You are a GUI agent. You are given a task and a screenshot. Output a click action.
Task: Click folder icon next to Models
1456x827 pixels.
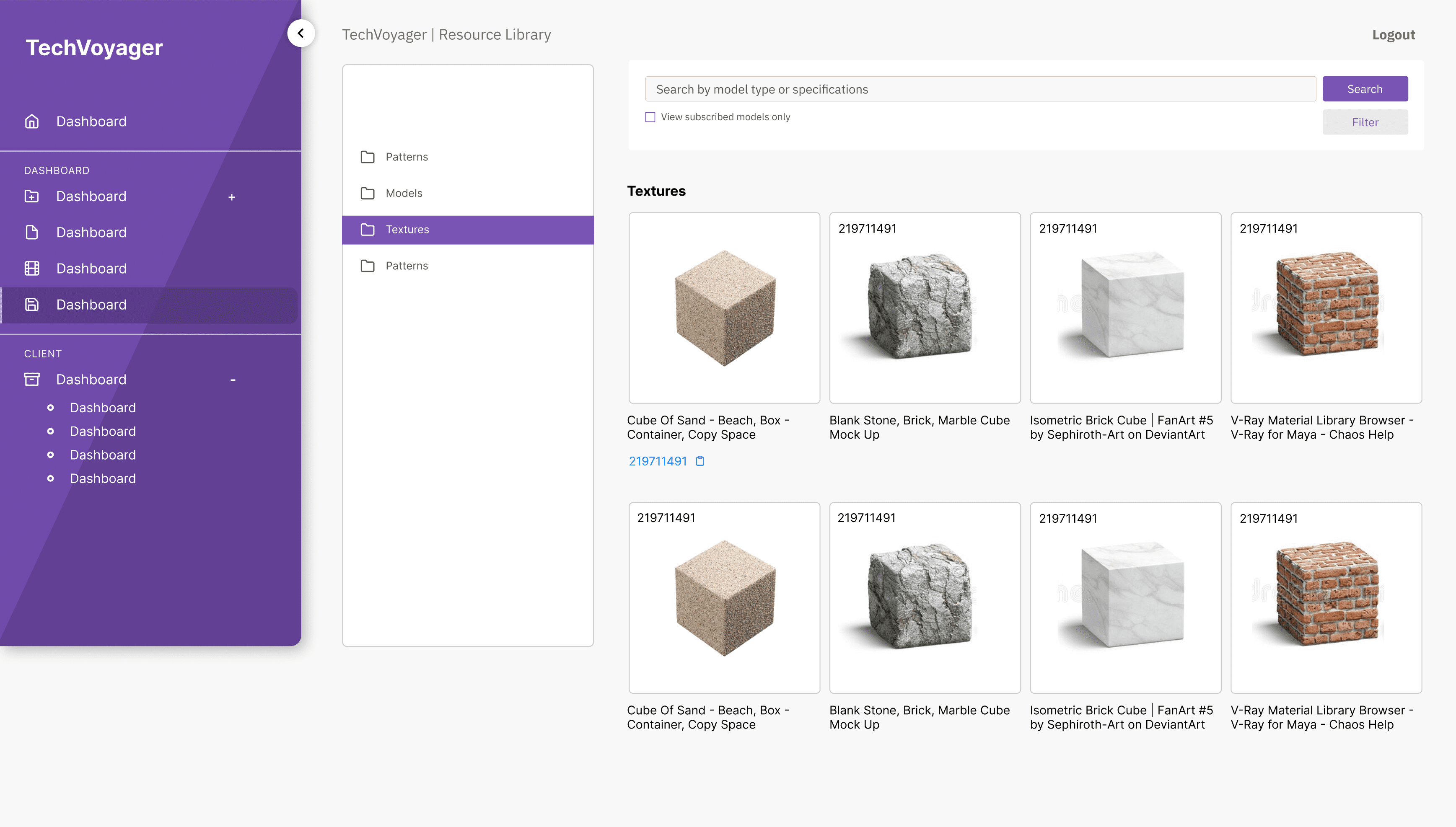click(368, 193)
